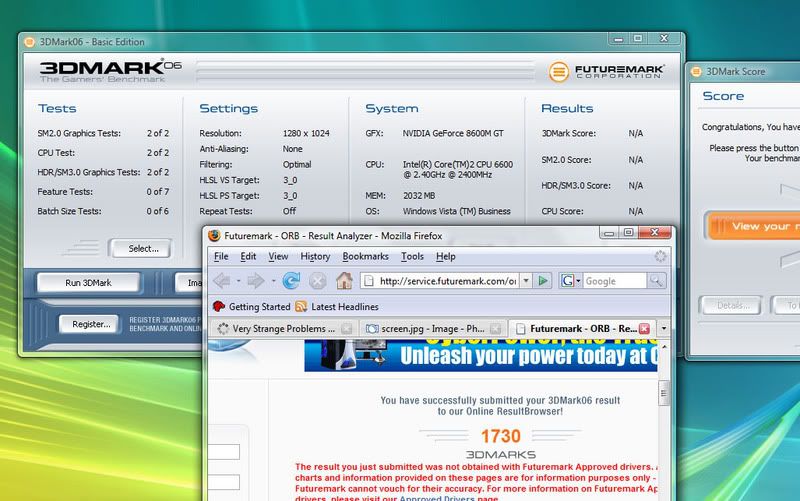Open the Getting Started bookmark

[252, 307]
